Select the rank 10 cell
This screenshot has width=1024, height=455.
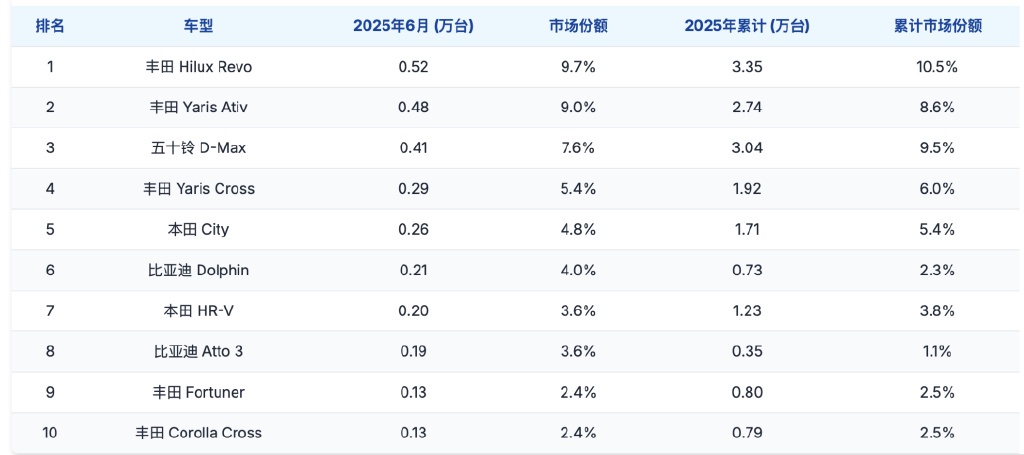(50, 433)
